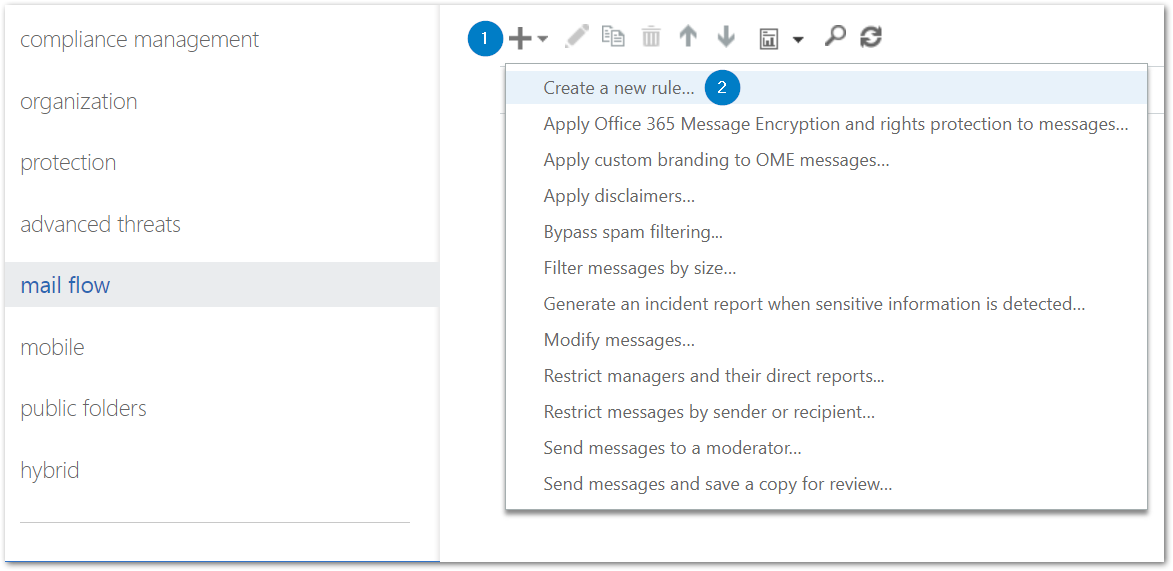Open mobile section
The height and width of the screenshot is (571, 1173).
(52, 347)
